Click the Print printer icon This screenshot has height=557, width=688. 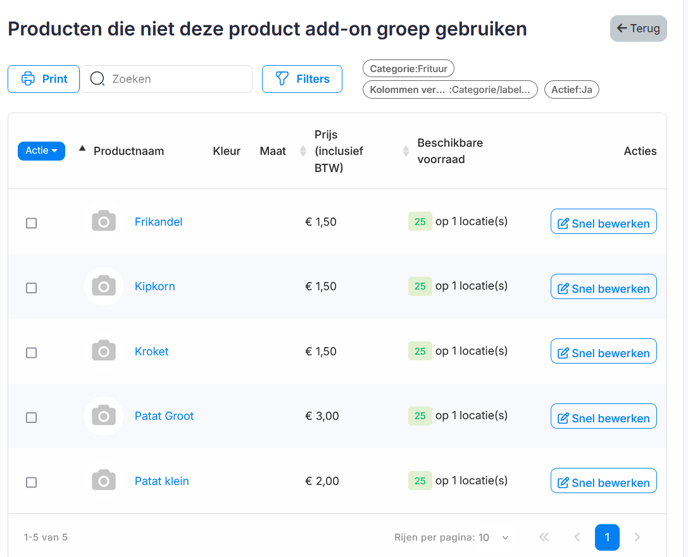click(x=28, y=79)
